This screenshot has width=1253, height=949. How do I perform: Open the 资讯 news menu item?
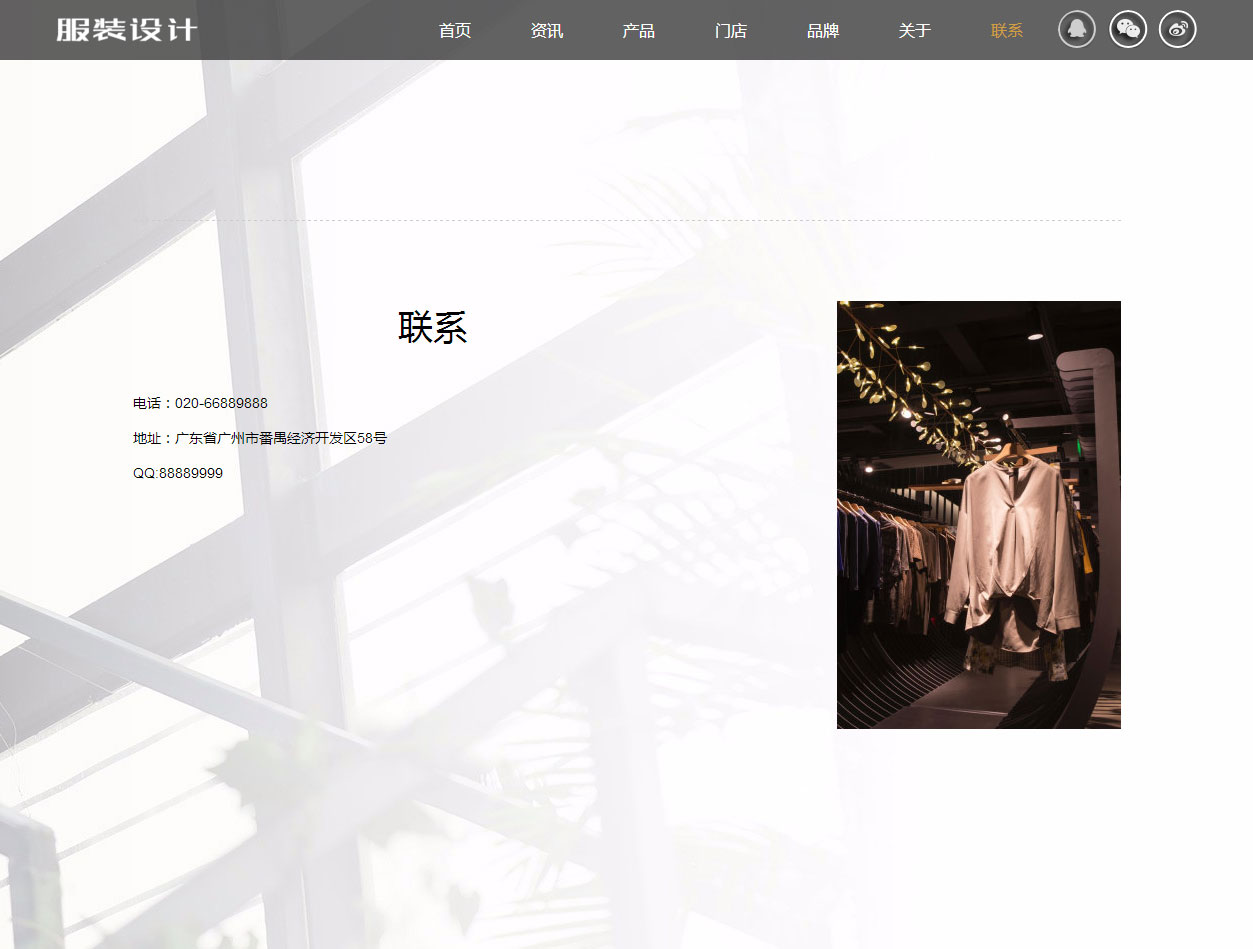click(547, 31)
